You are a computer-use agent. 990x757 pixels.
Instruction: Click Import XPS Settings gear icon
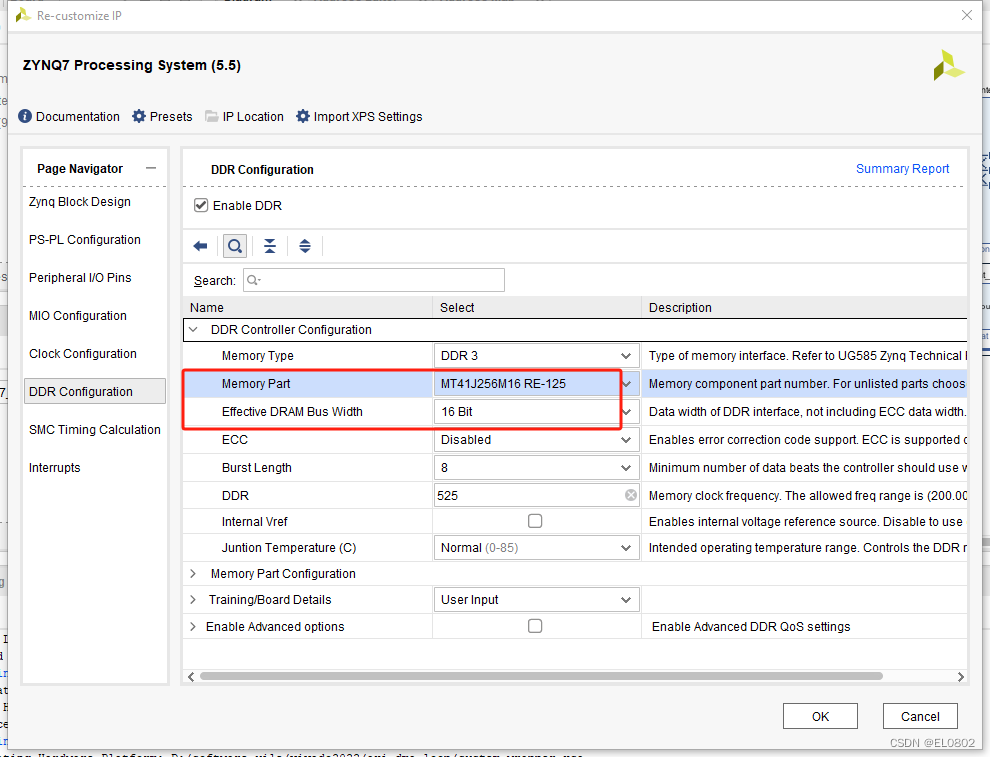tap(303, 116)
